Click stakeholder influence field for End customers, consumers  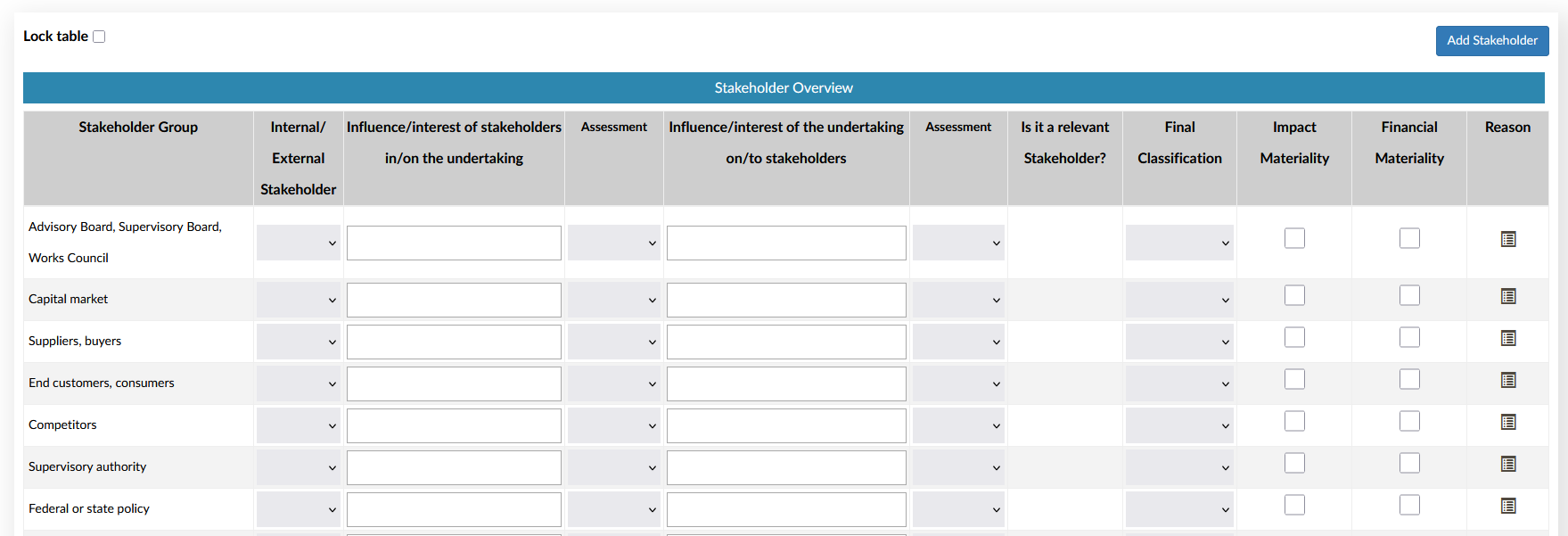click(x=454, y=383)
